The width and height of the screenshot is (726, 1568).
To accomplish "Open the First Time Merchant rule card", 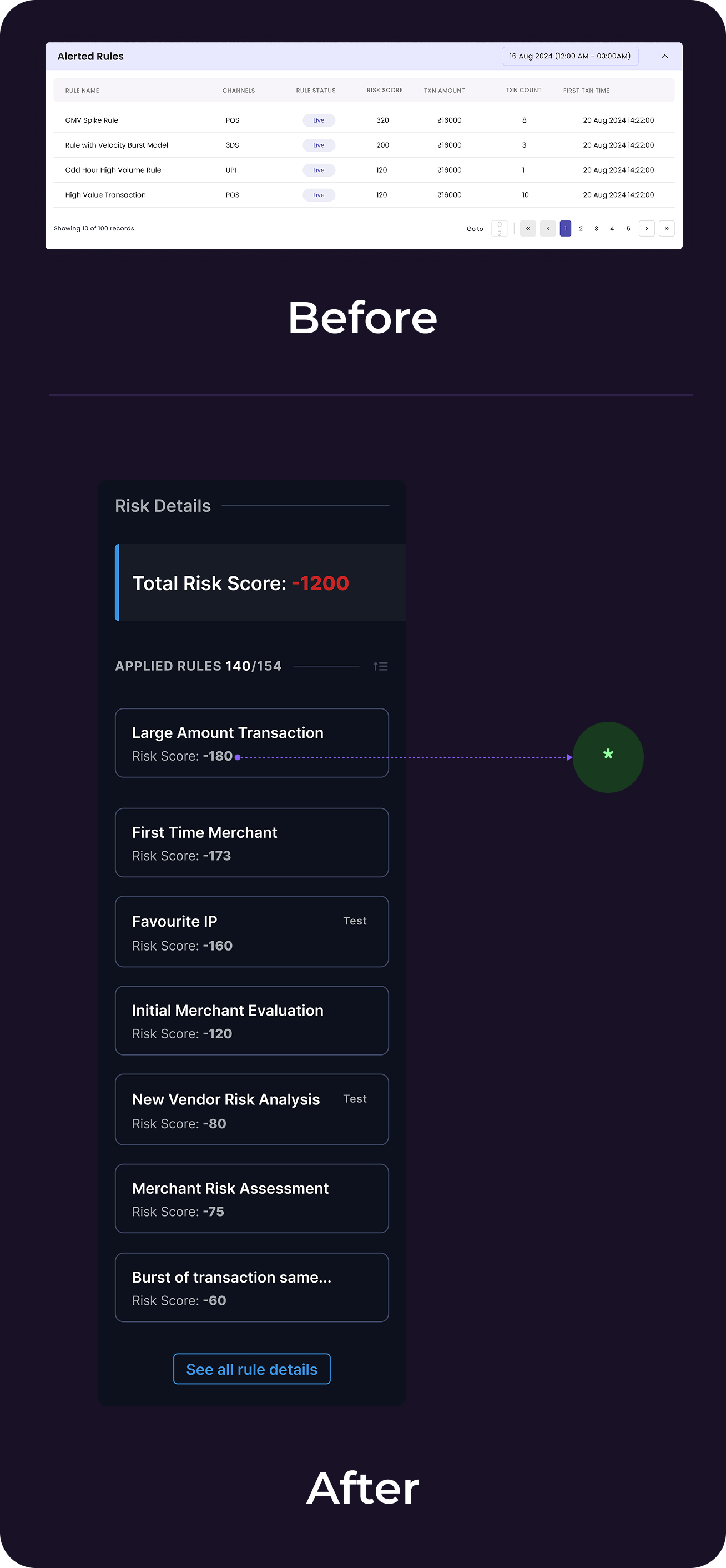I will tap(251, 842).
